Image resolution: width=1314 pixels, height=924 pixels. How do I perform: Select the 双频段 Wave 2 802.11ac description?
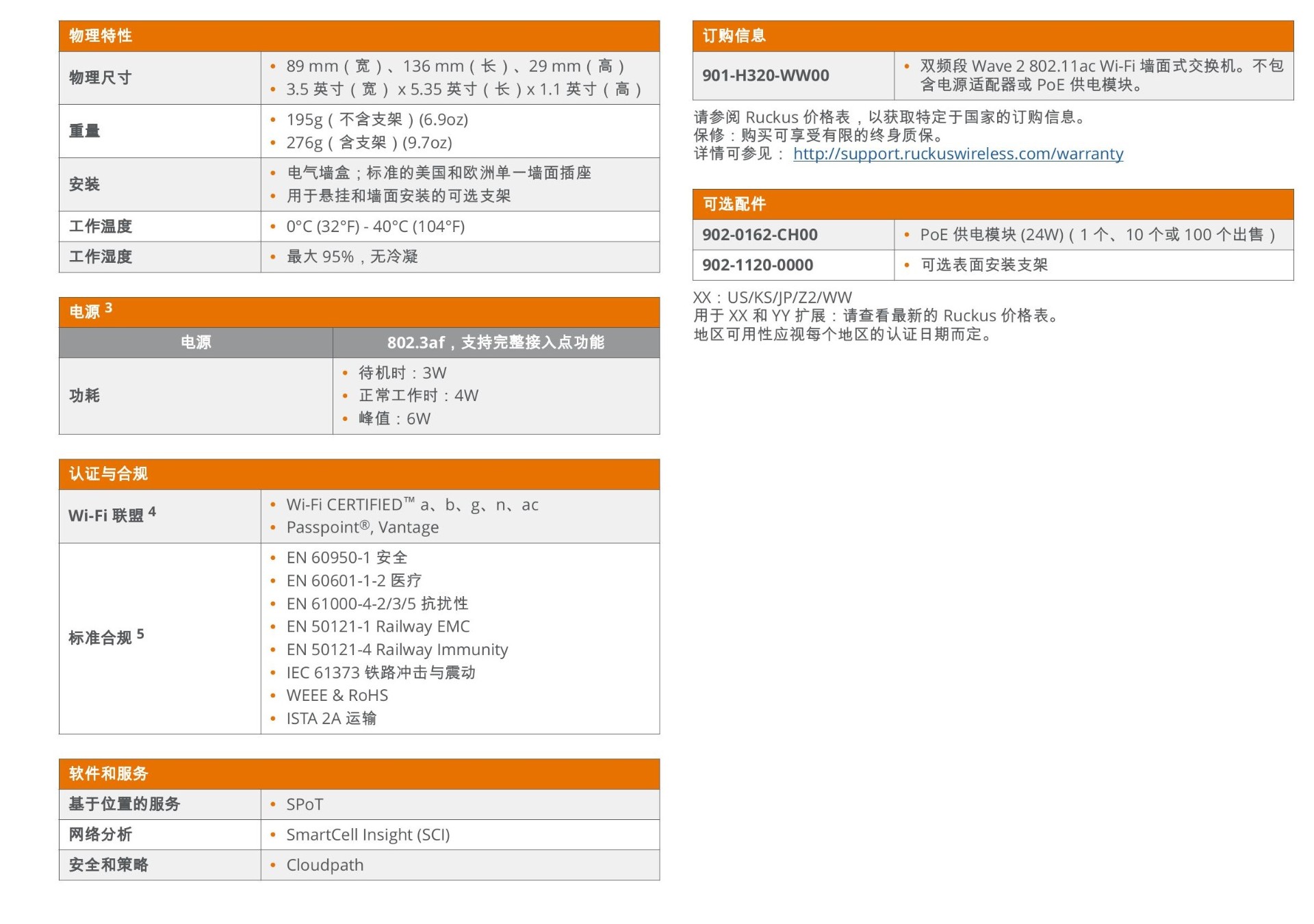coord(1102,75)
